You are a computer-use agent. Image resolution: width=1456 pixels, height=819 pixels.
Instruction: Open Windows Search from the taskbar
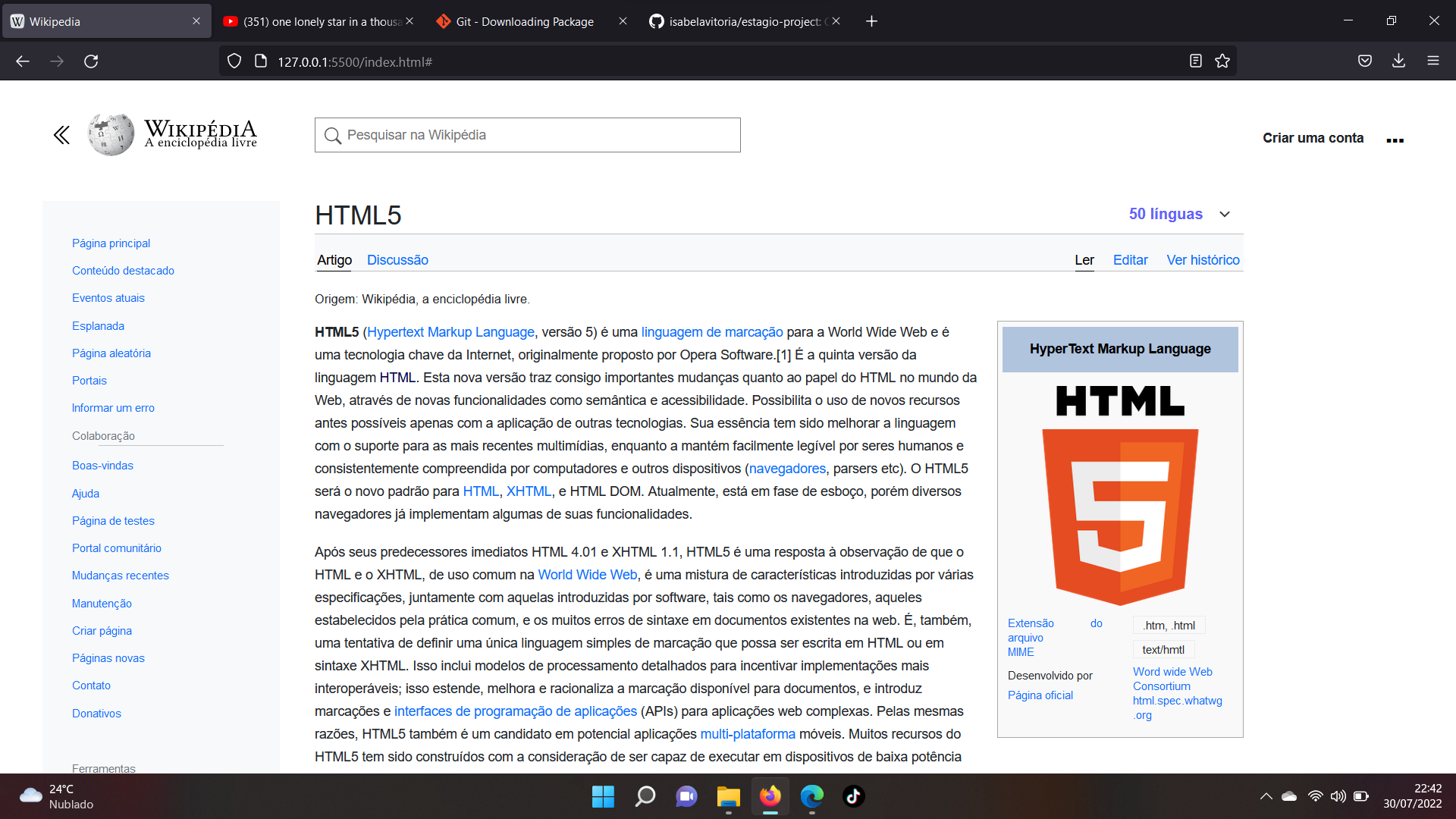(x=645, y=796)
